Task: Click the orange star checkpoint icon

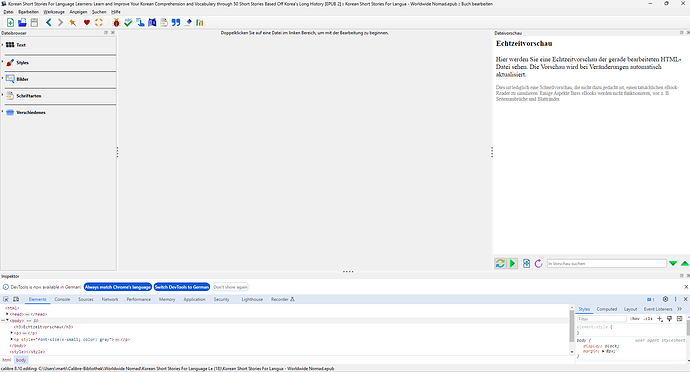Action: [x=73, y=22]
